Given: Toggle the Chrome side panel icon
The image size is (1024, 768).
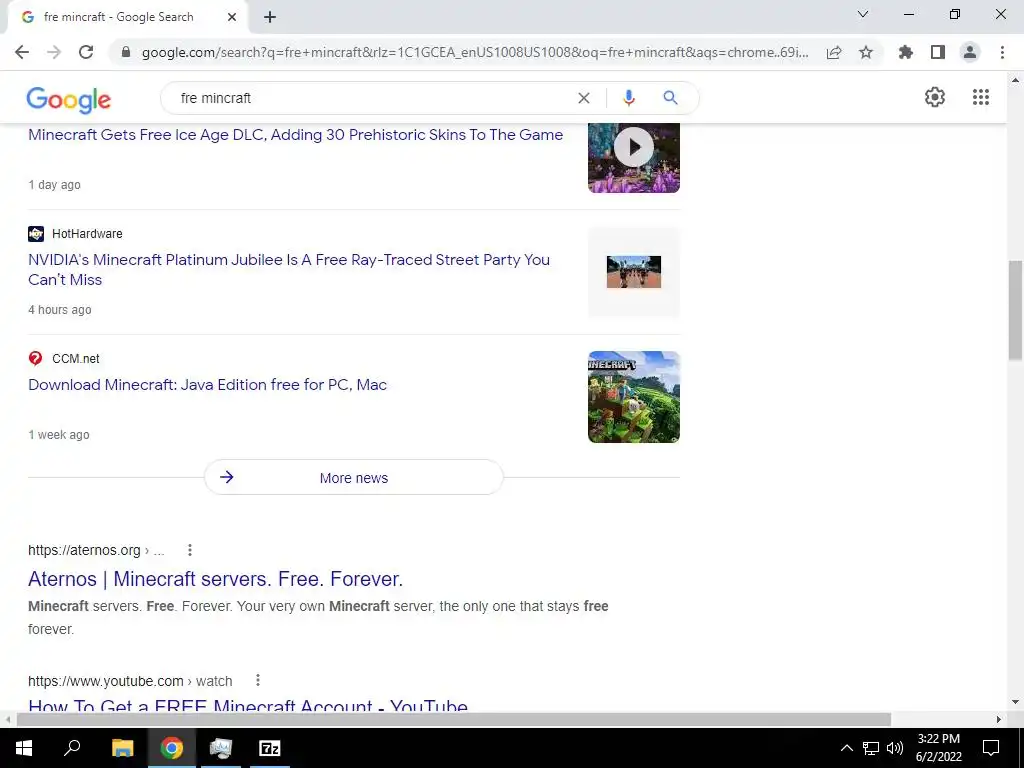Looking at the screenshot, I should click(938, 52).
